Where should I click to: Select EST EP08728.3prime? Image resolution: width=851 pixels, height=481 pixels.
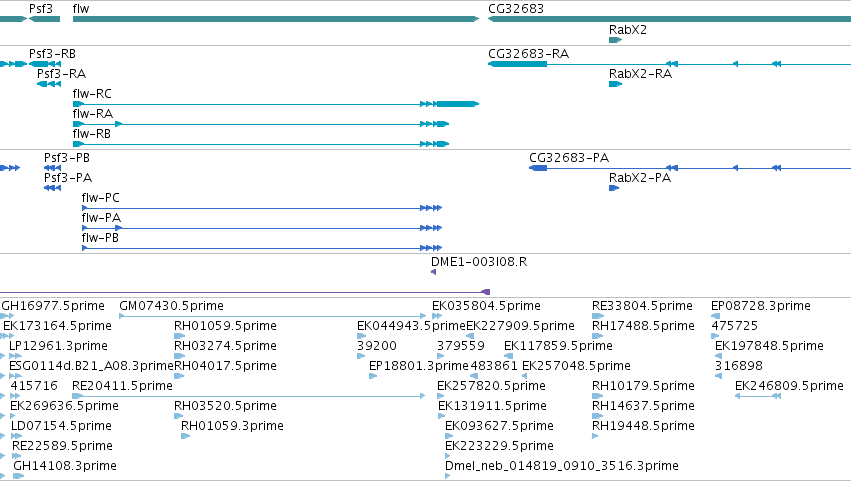pyautogui.click(x=761, y=306)
